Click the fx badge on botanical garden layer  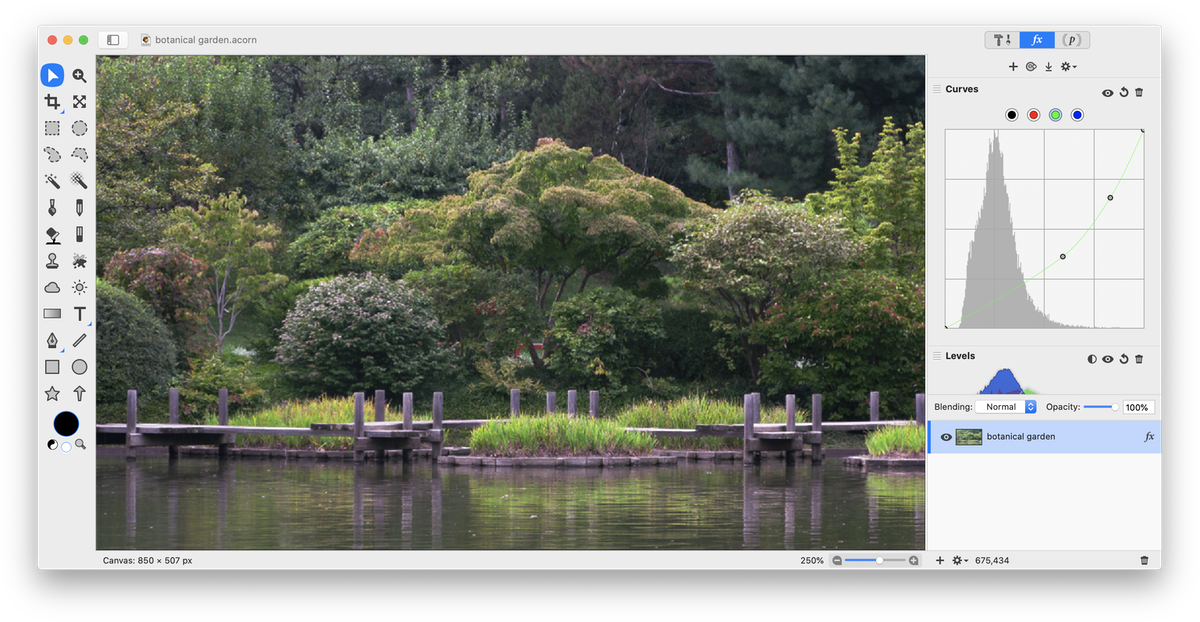point(1149,437)
